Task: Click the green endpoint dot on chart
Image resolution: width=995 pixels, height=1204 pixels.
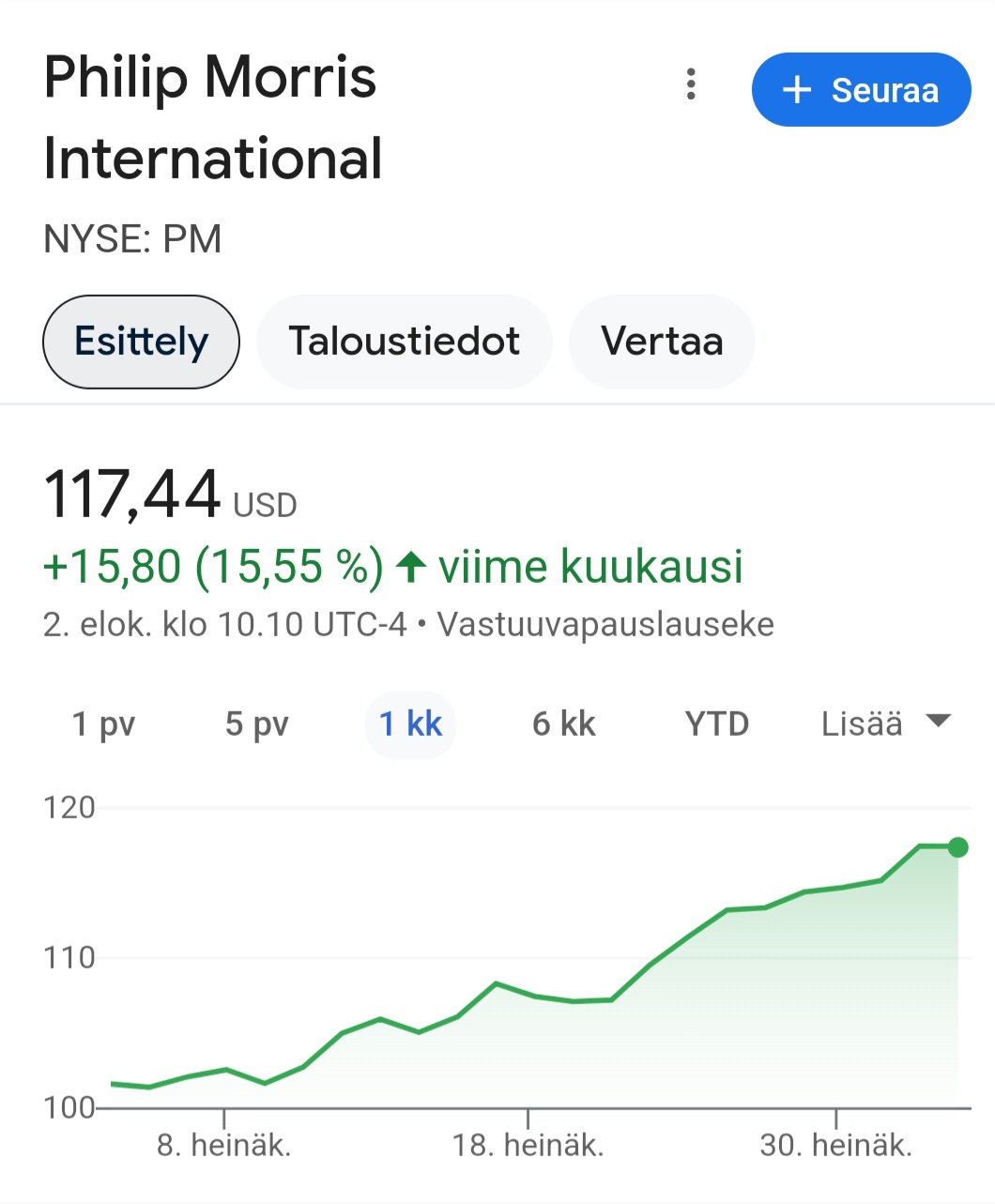Action: (x=957, y=847)
